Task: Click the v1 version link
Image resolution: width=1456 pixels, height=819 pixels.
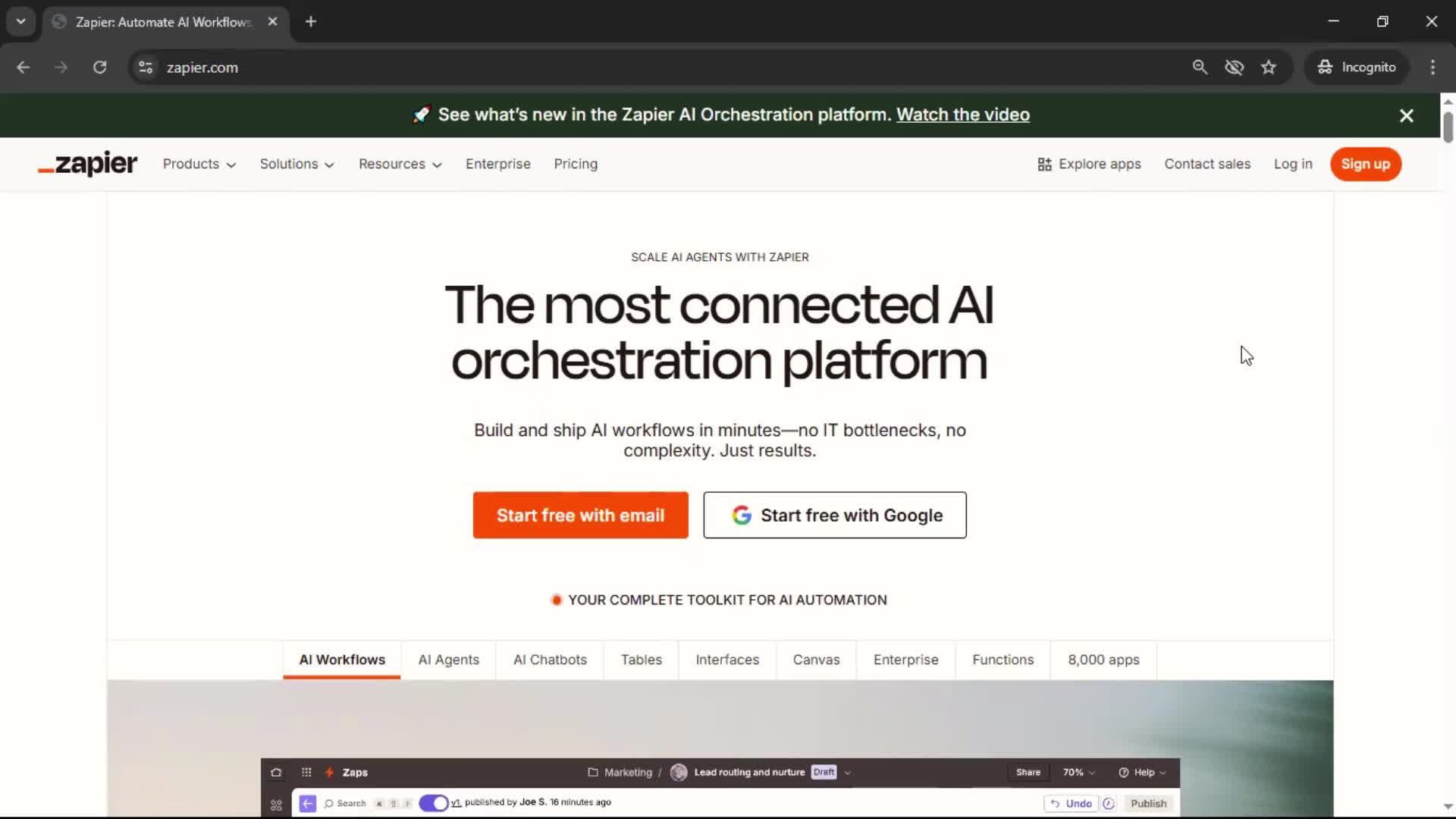Action: pos(456,803)
